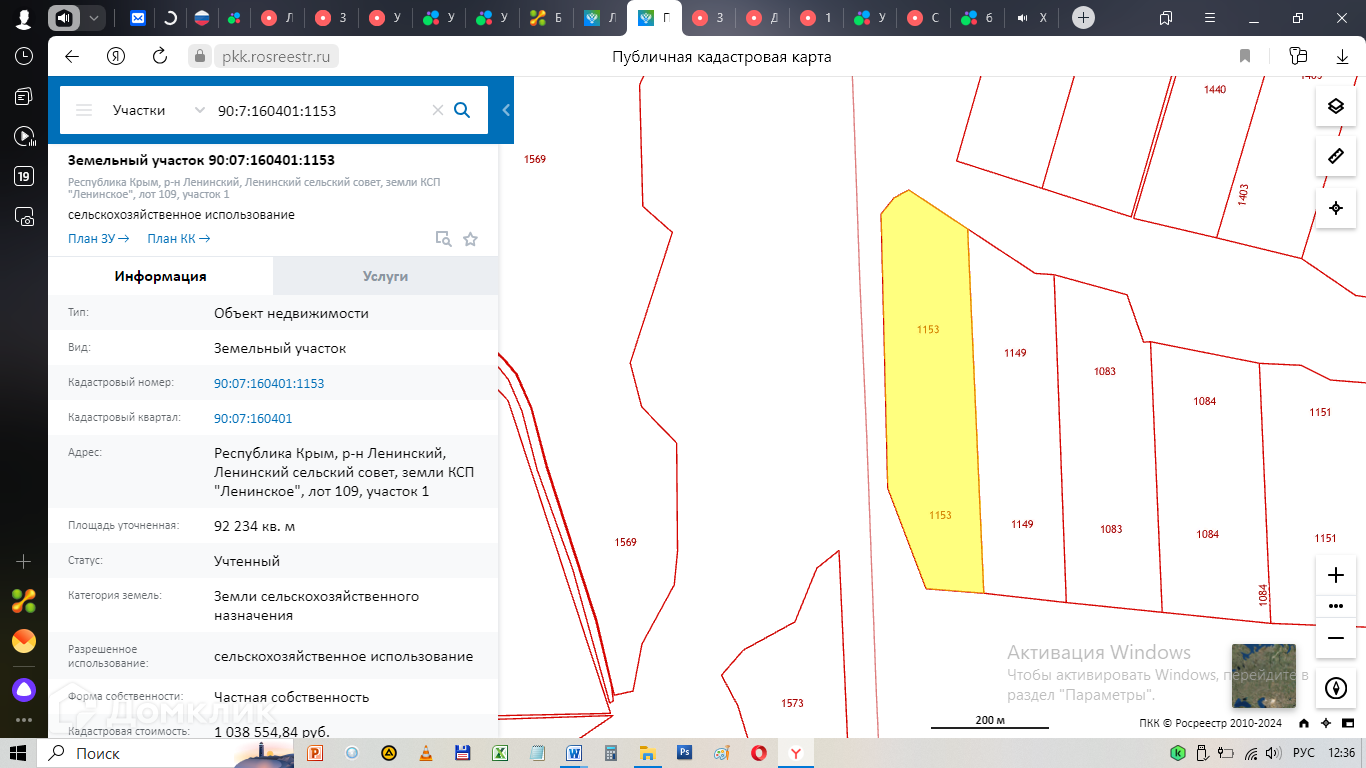The height and width of the screenshot is (768, 1366).
Task: Open the Участки search type dropdown
Action: (x=159, y=110)
